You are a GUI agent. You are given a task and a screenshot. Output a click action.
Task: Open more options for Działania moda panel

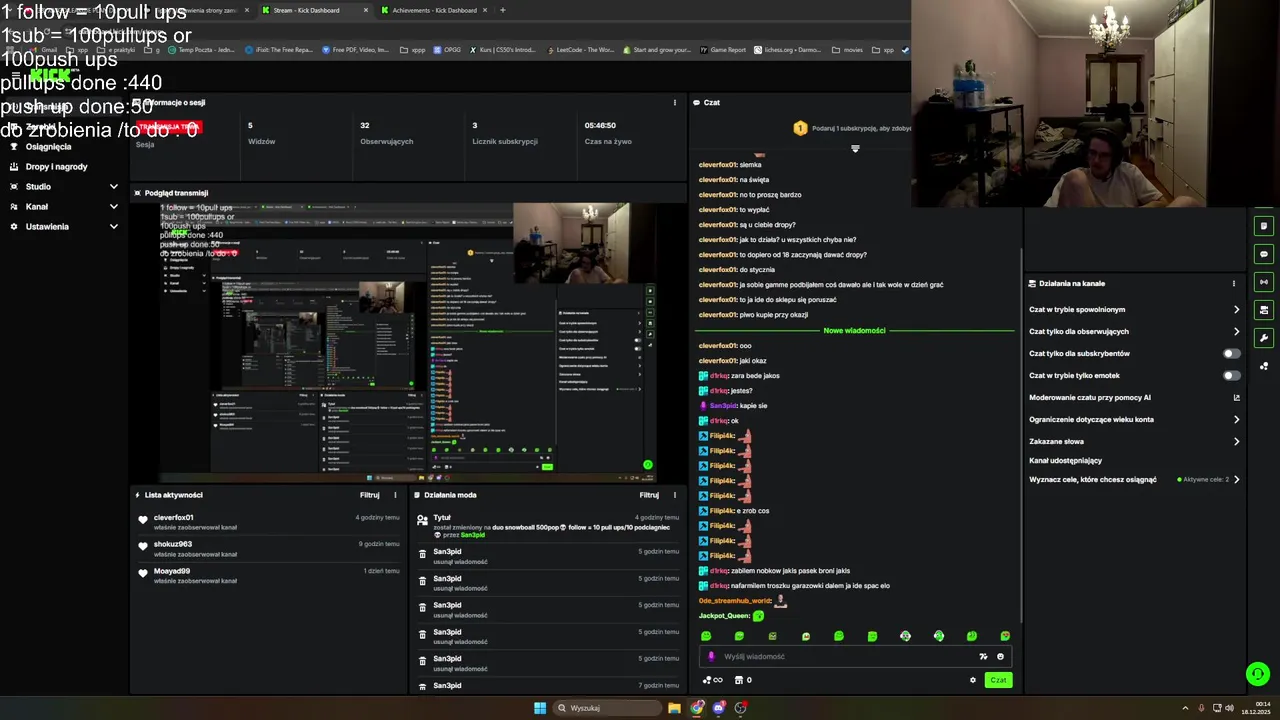click(x=674, y=495)
